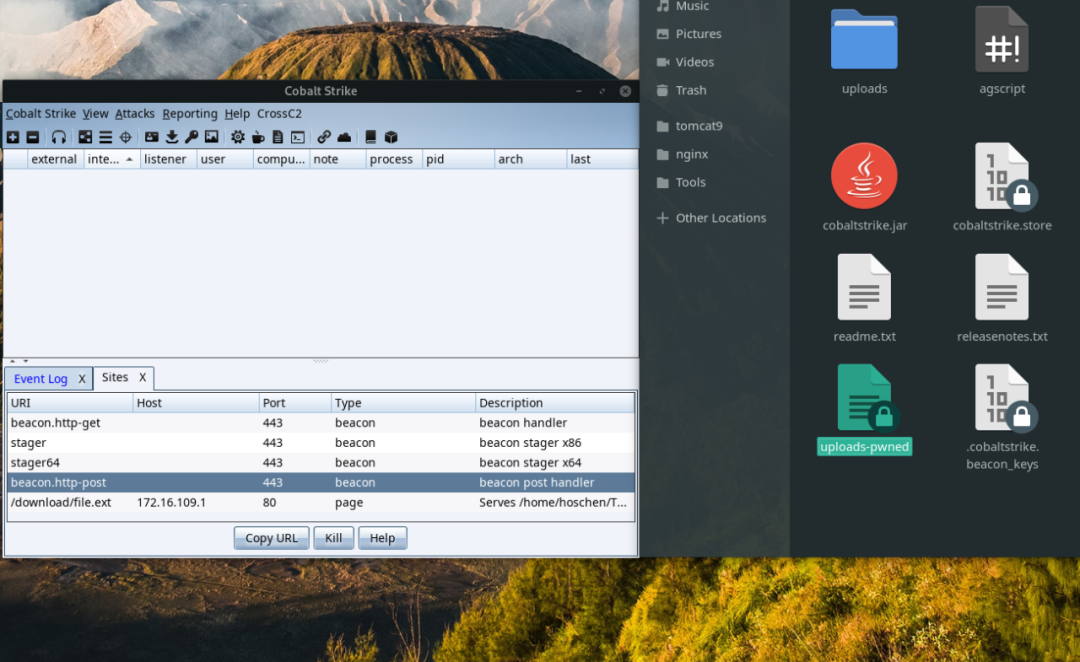The width and height of the screenshot is (1080, 662).
Task: Click the cloud toolbar icon
Action: click(x=344, y=137)
